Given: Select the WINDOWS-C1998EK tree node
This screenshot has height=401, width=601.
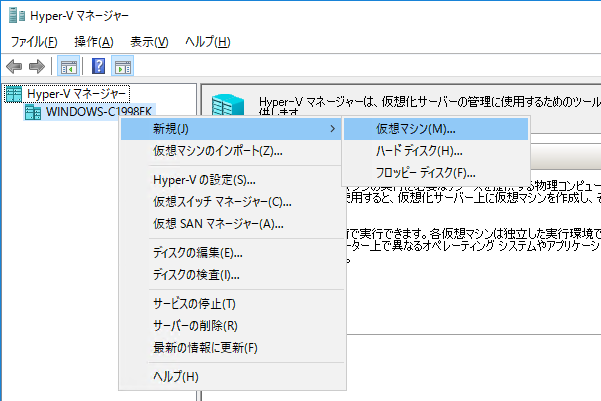Looking at the screenshot, I should click(x=100, y=112).
